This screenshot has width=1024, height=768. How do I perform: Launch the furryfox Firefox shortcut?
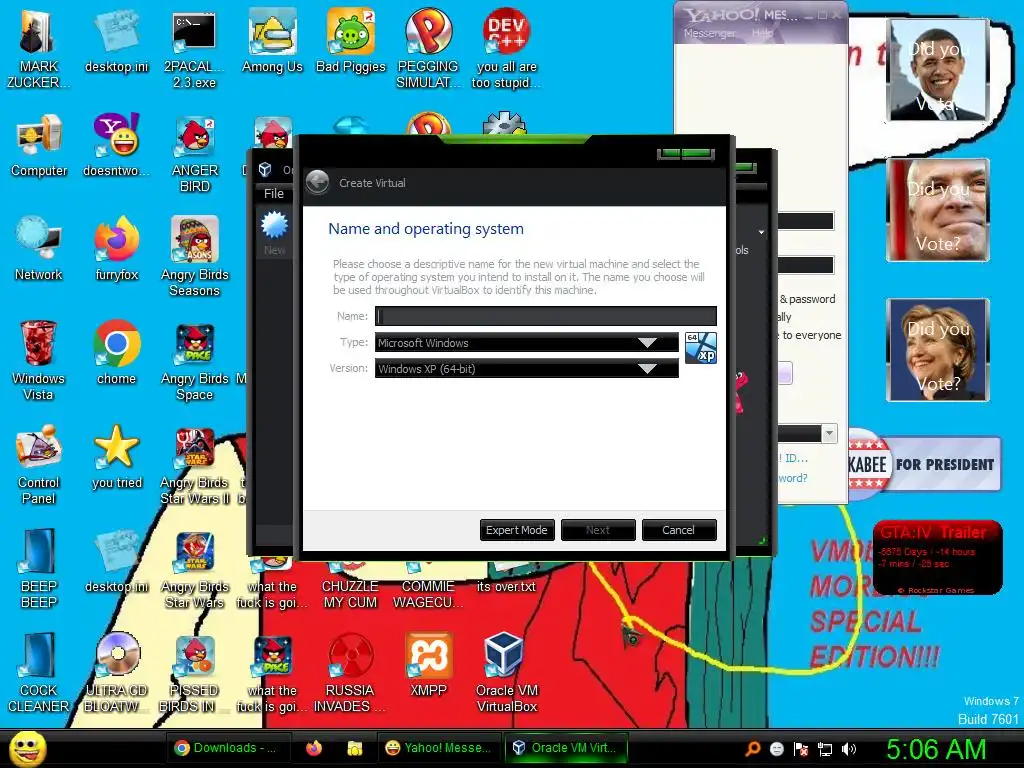click(117, 249)
